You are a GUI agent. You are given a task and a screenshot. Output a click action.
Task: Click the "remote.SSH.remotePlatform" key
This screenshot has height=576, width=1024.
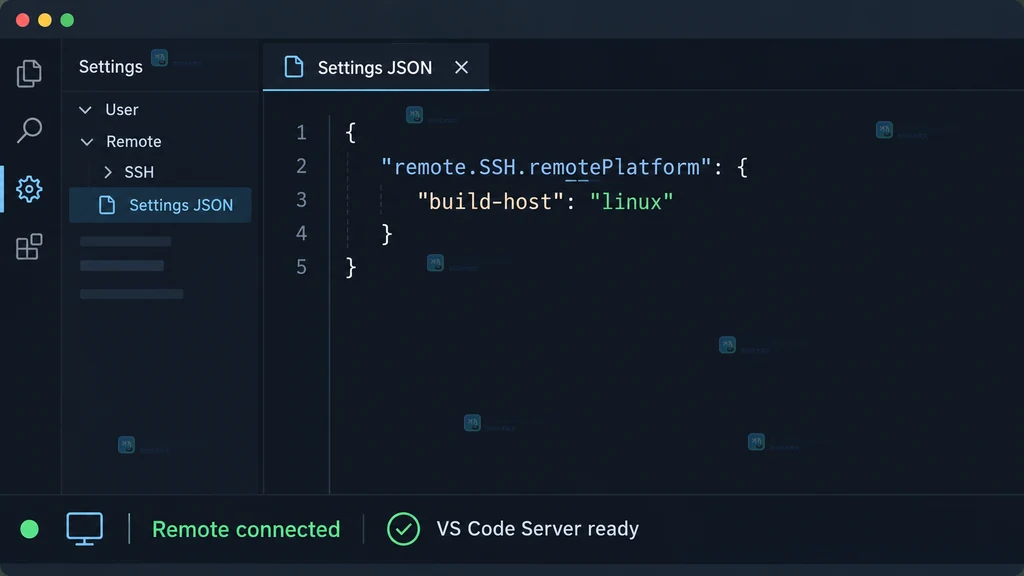(x=546, y=167)
